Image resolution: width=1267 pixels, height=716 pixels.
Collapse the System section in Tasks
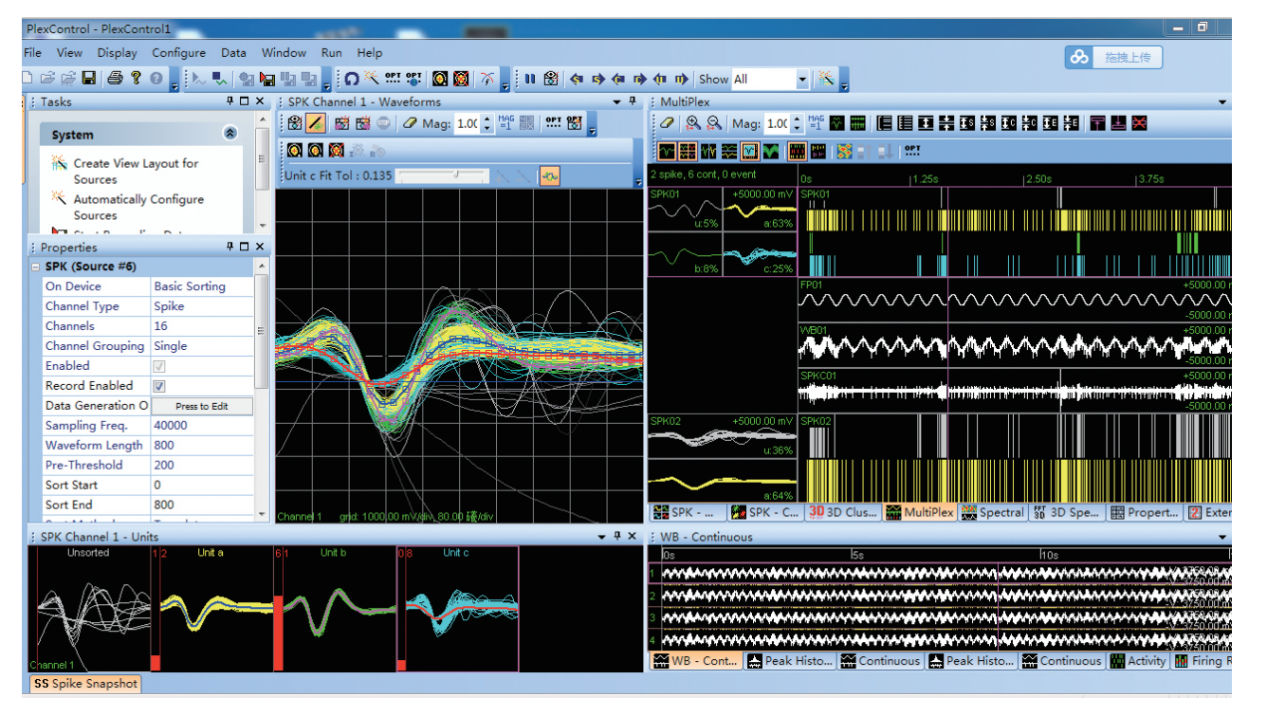pyautogui.click(x=230, y=134)
